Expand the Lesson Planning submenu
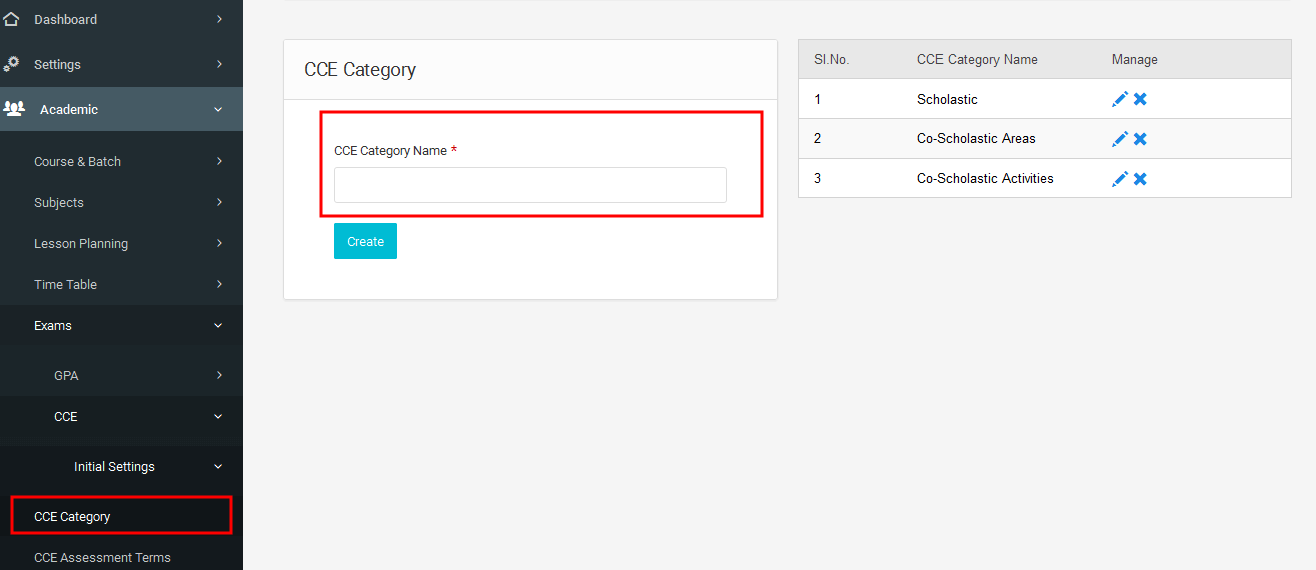Viewport: 1316px width, 570px height. click(219, 243)
